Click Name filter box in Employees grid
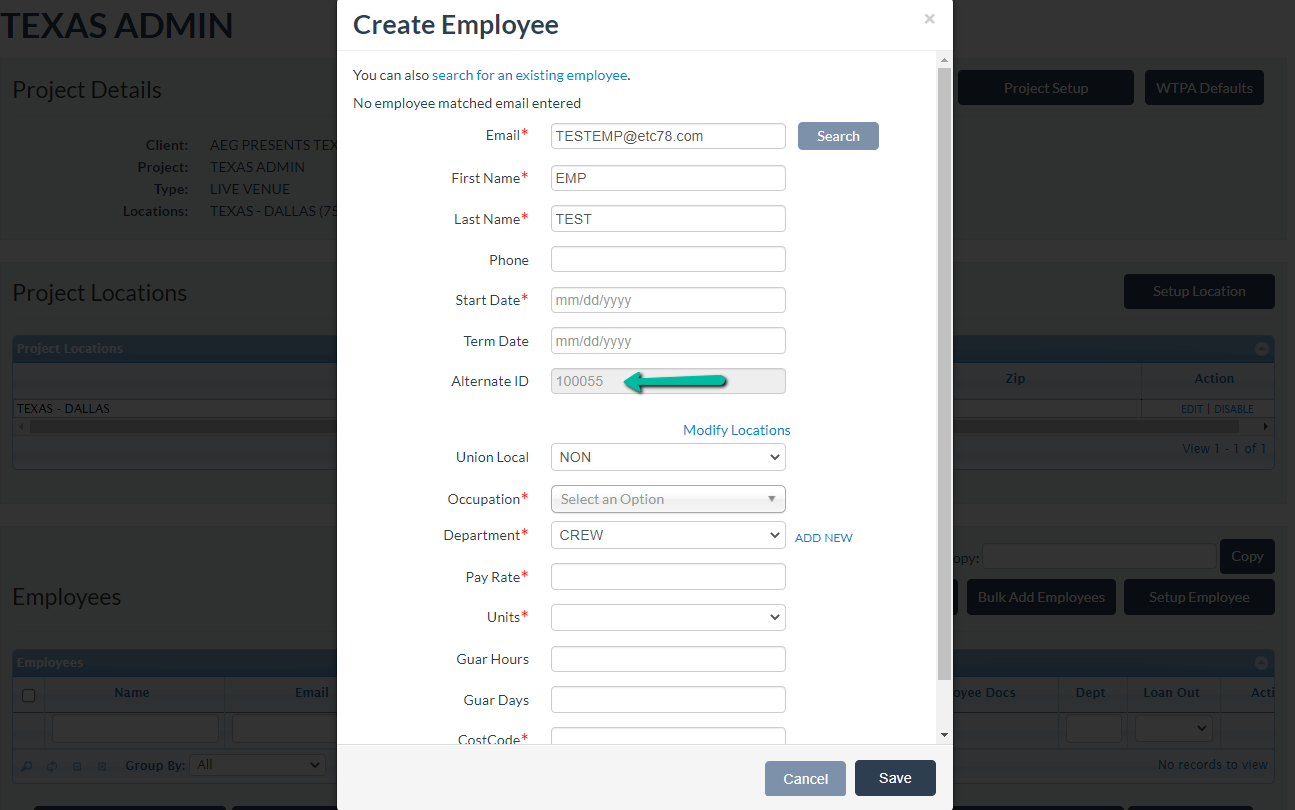The width and height of the screenshot is (1295, 810). (x=135, y=728)
